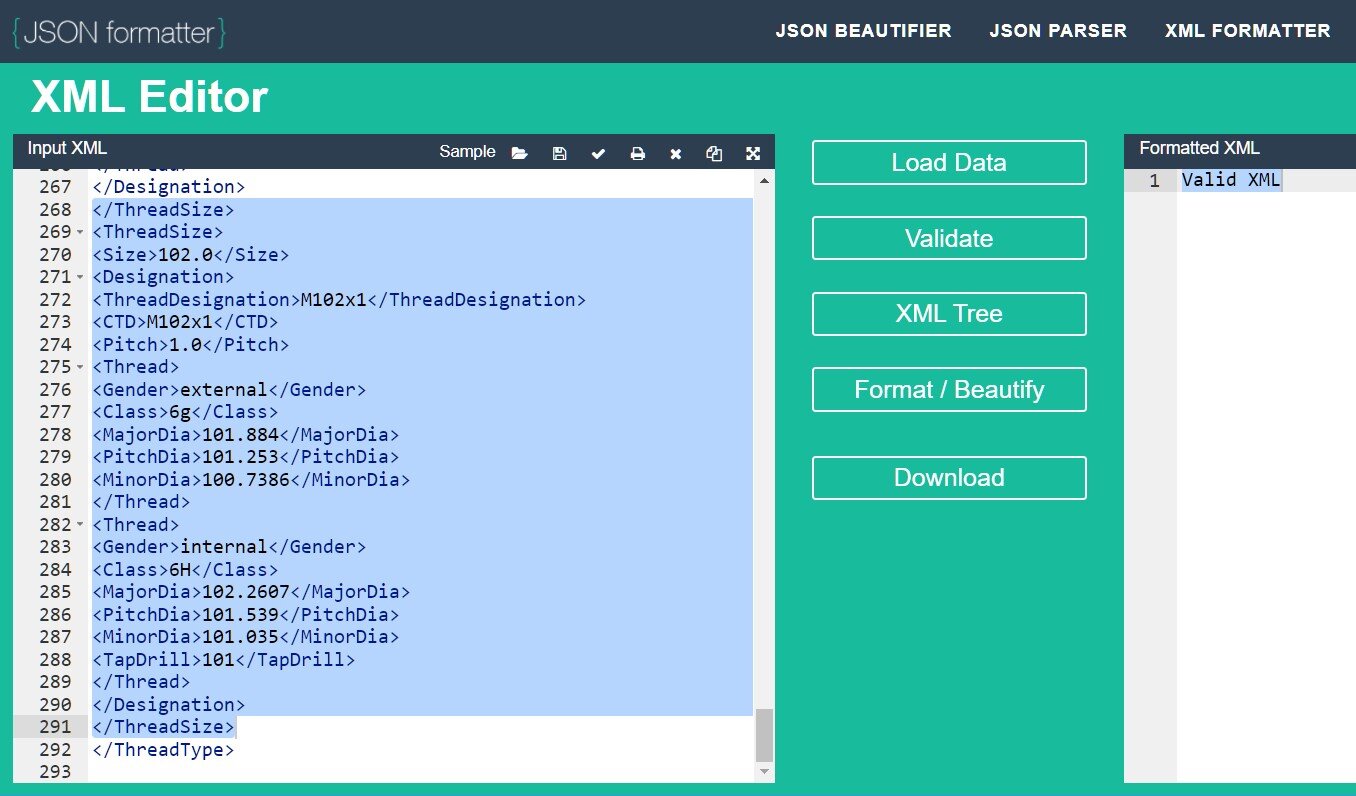Click the Validate button

pyautogui.click(x=949, y=238)
